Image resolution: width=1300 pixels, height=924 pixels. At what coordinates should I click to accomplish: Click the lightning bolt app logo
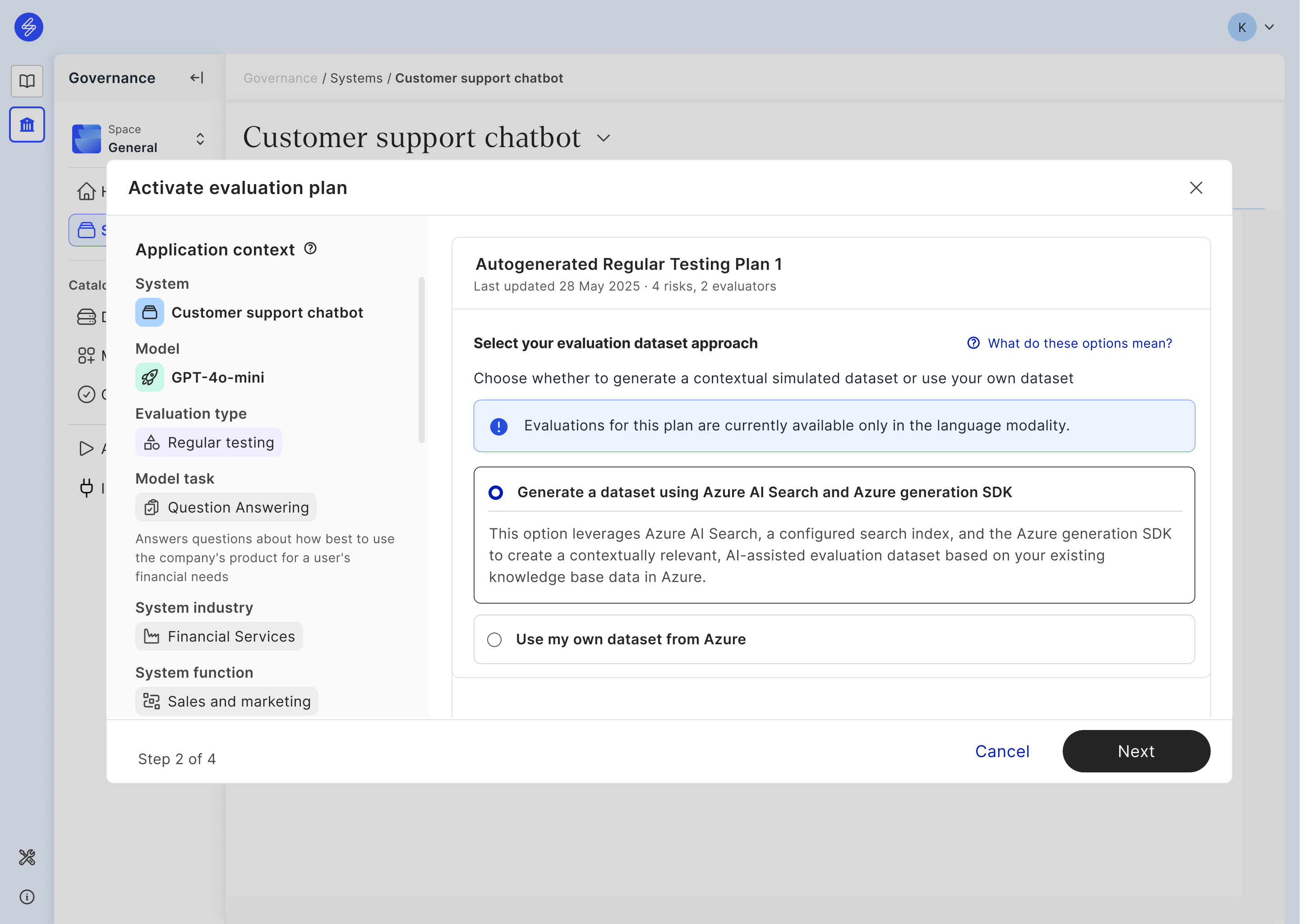28,27
